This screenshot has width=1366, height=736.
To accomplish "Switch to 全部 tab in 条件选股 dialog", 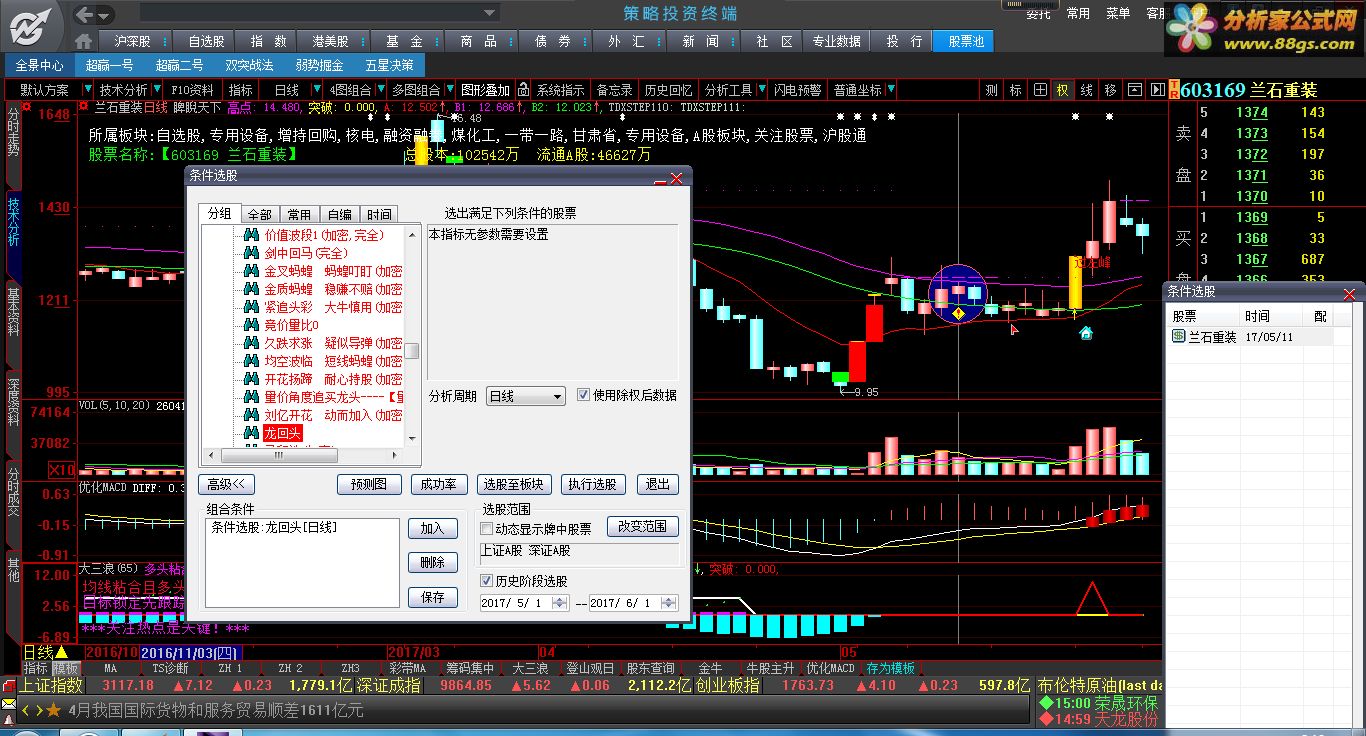I will (x=260, y=214).
